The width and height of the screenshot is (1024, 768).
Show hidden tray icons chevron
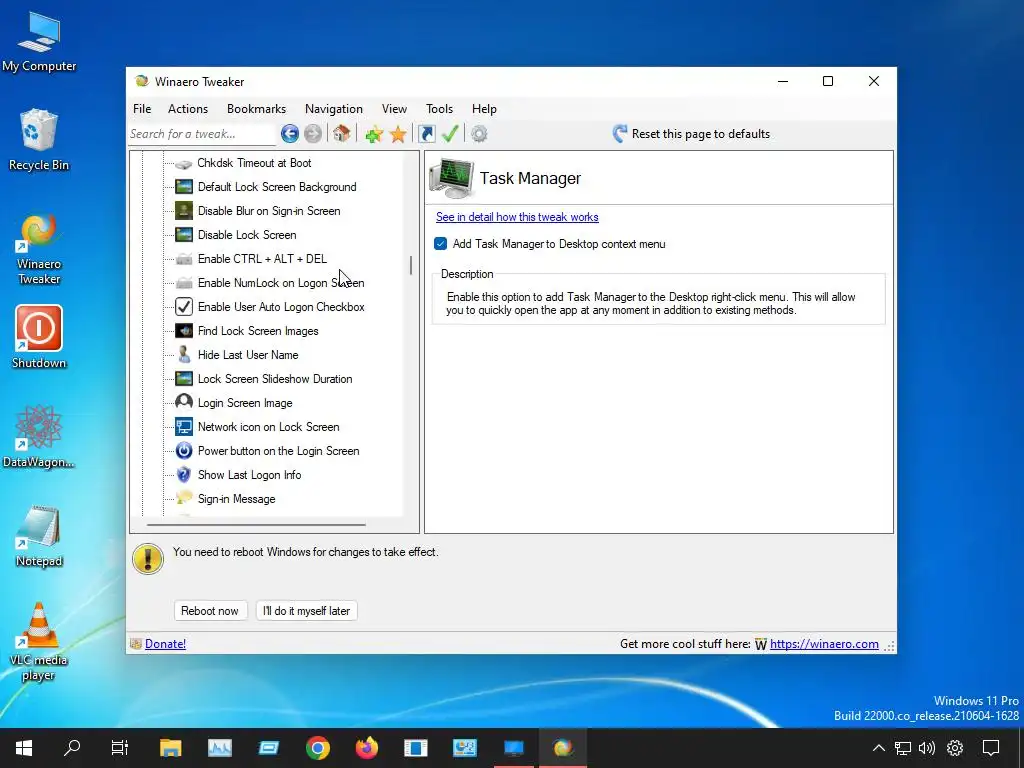point(878,748)
